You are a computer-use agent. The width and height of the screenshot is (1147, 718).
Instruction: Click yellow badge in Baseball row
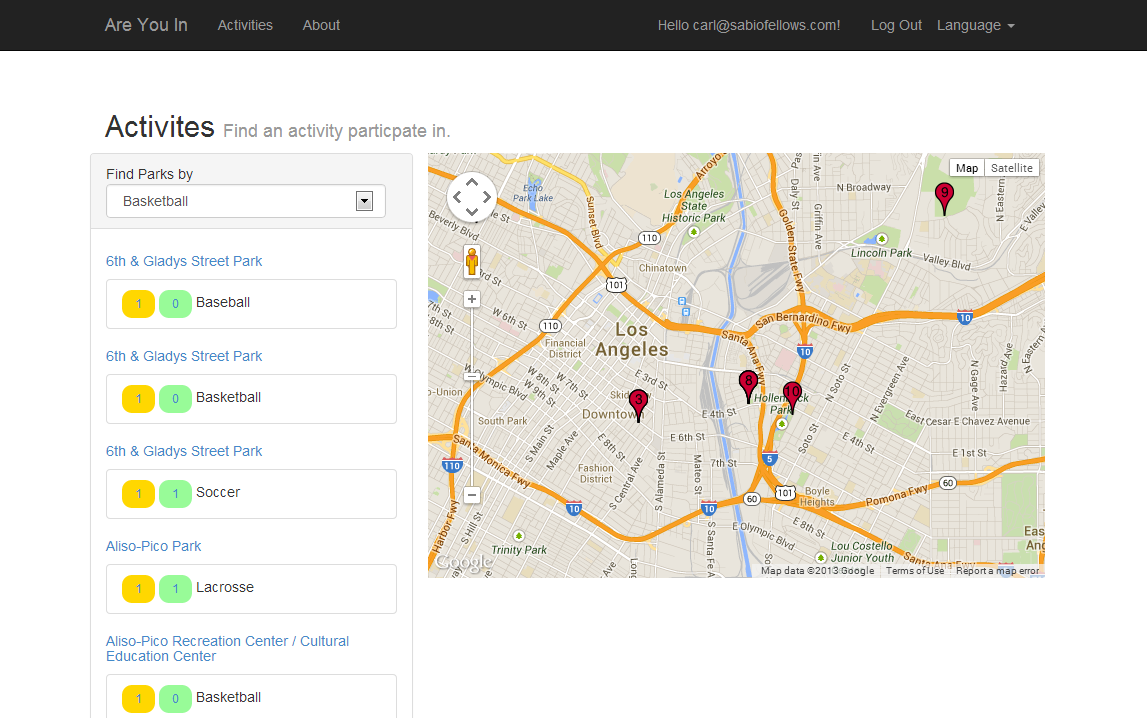pyautogui.click(x=138, y=304)
